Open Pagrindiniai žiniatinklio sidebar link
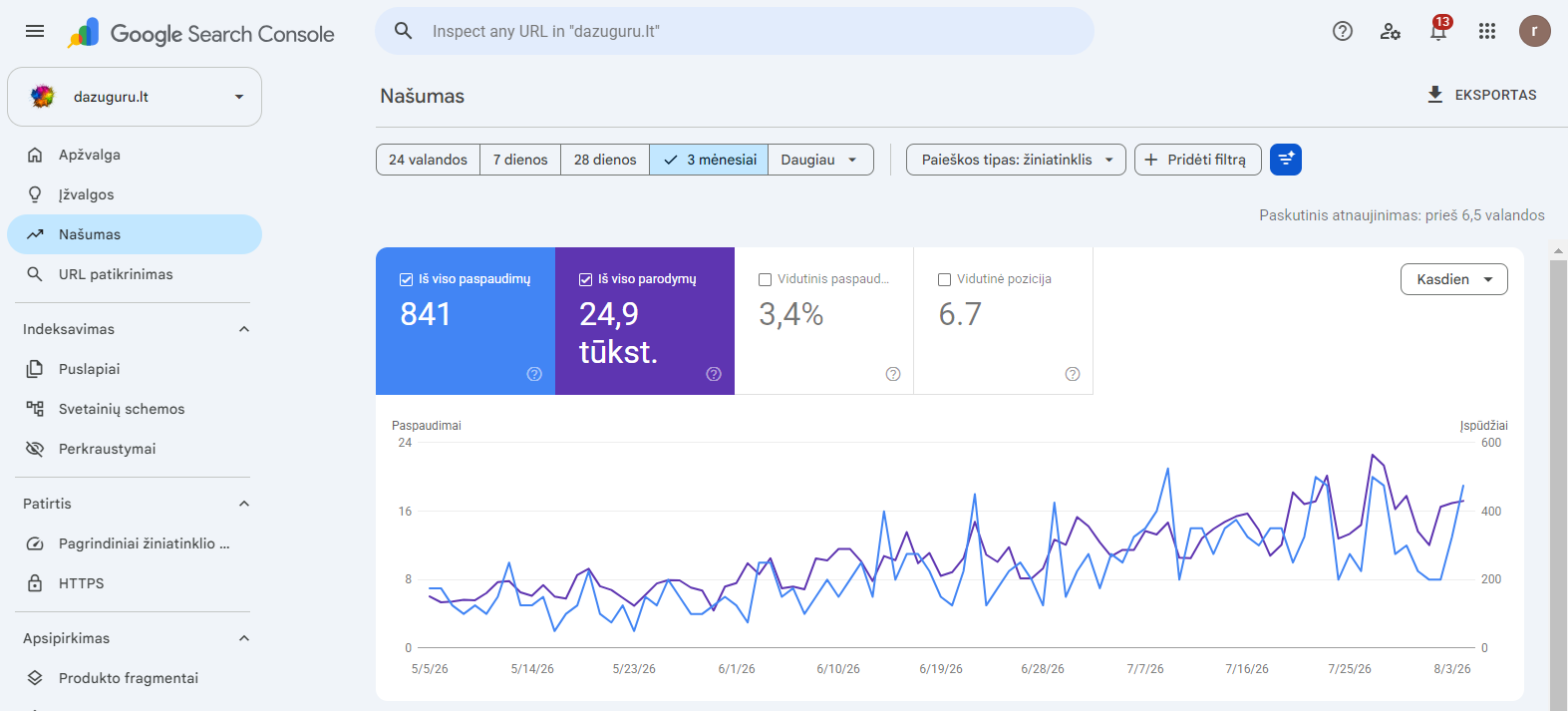Screen dimensions: 1568x711 135,543
